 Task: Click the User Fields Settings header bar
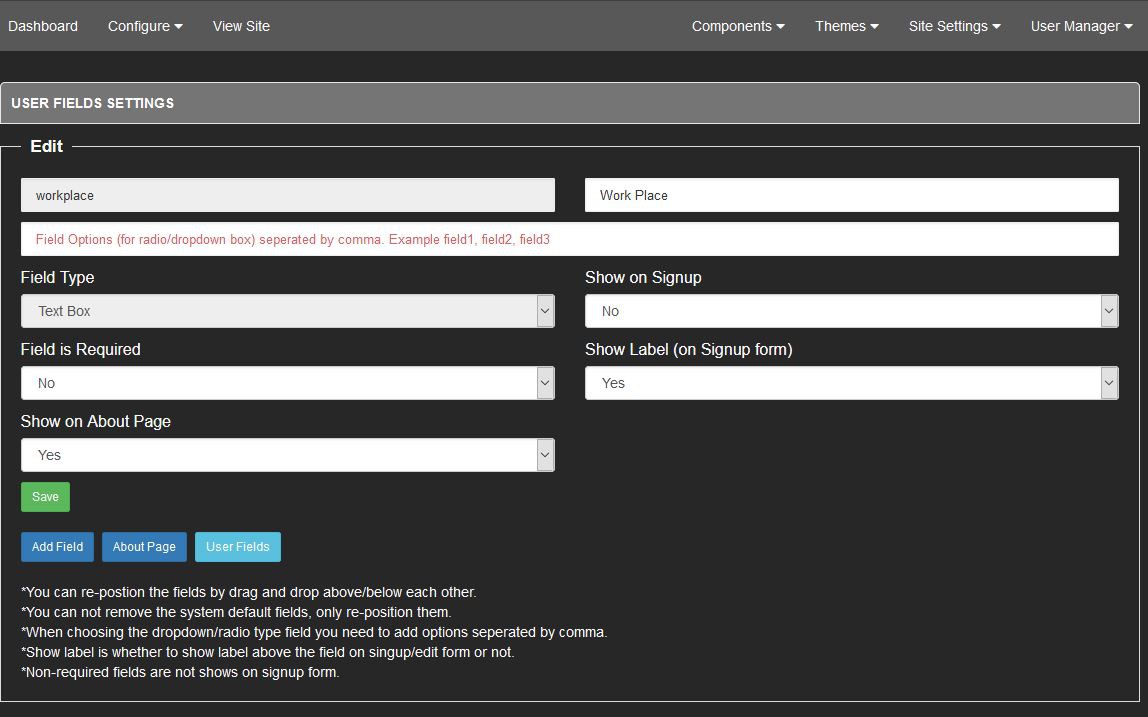point(569,103)
